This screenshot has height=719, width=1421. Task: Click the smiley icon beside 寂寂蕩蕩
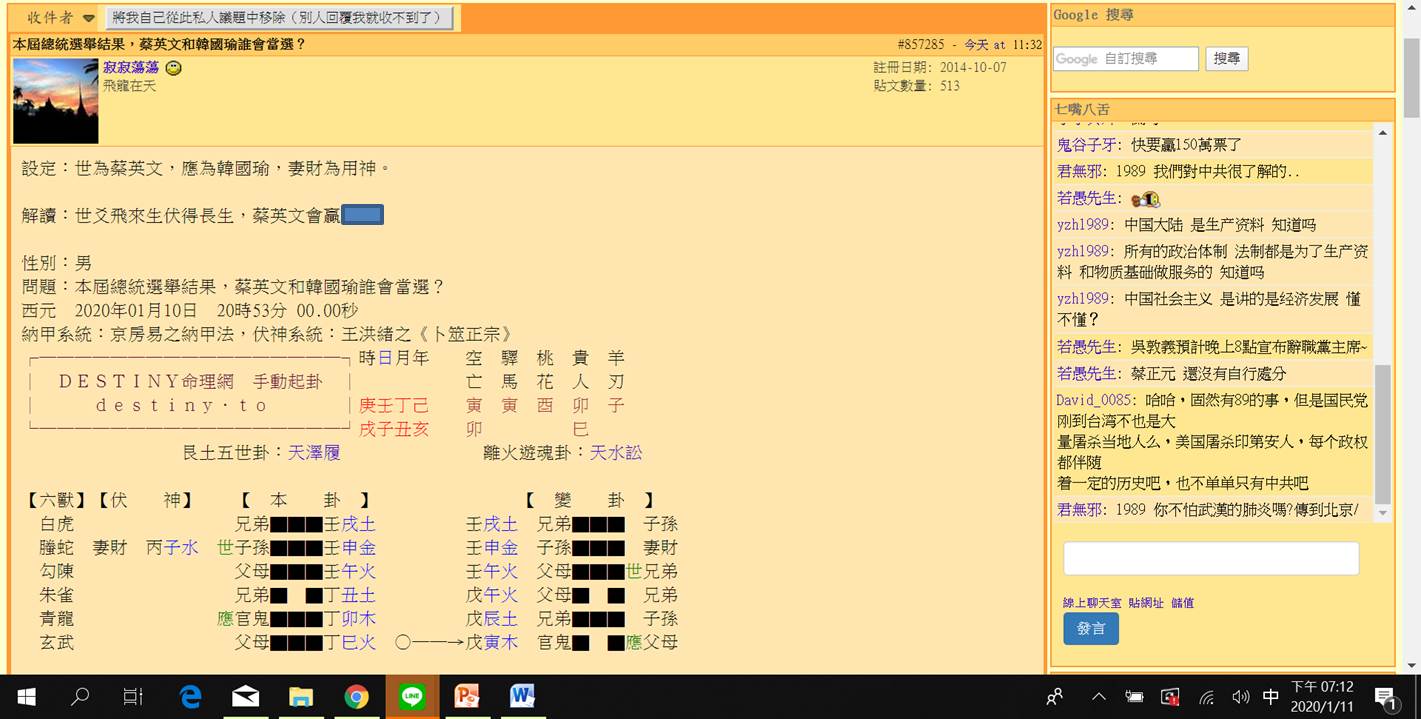173,68
